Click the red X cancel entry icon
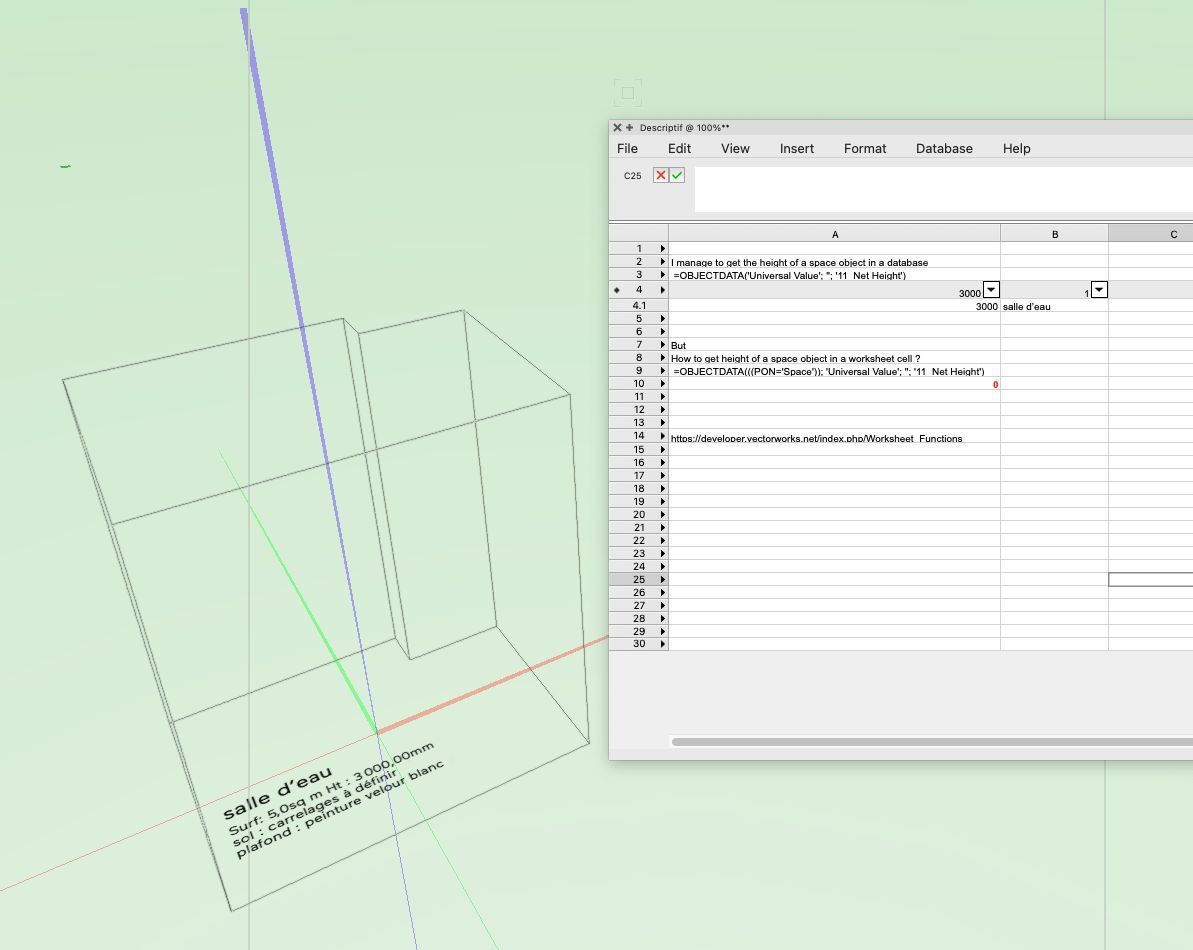The height and width of the screenshot is (950, 1193). point(660,175)
